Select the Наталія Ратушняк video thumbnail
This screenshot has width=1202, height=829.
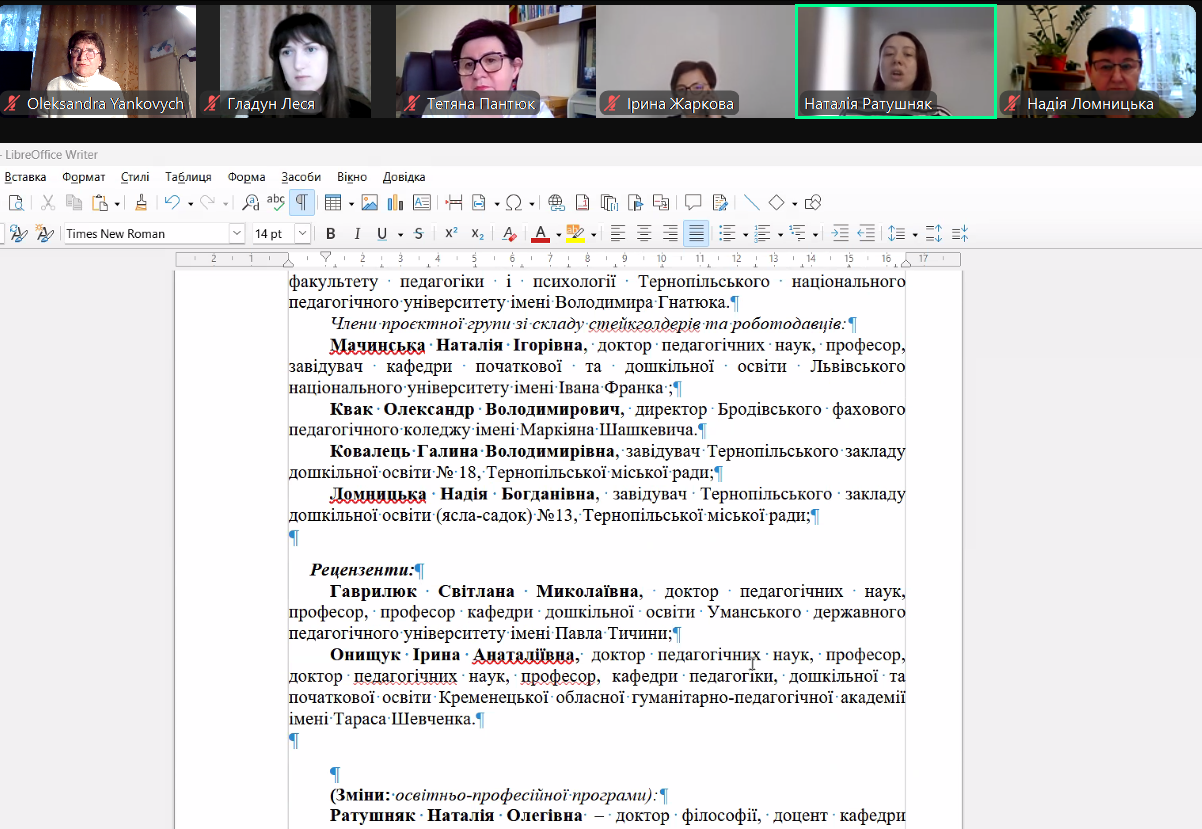[x=895, y=60]
